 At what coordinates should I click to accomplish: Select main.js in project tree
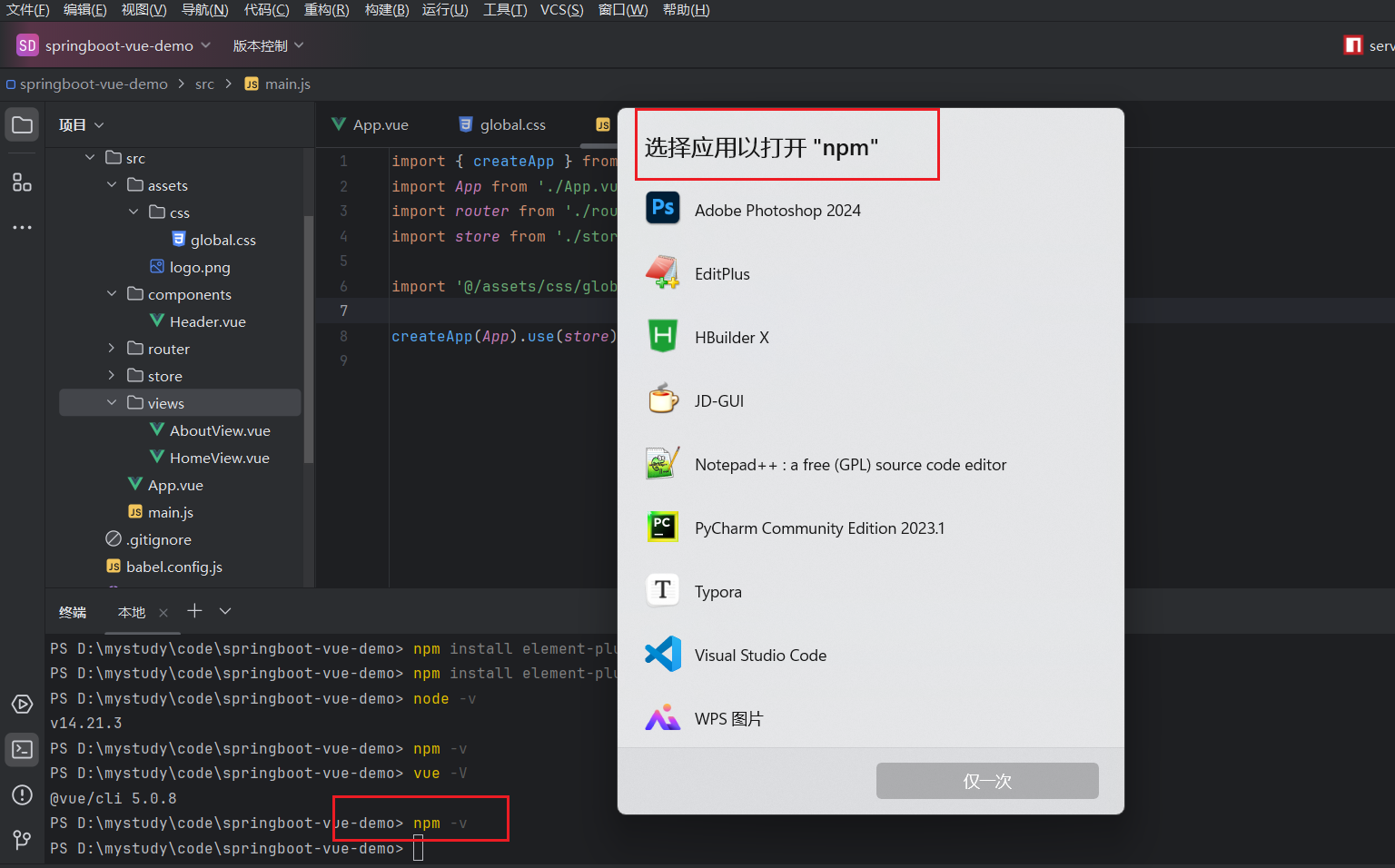171,512
